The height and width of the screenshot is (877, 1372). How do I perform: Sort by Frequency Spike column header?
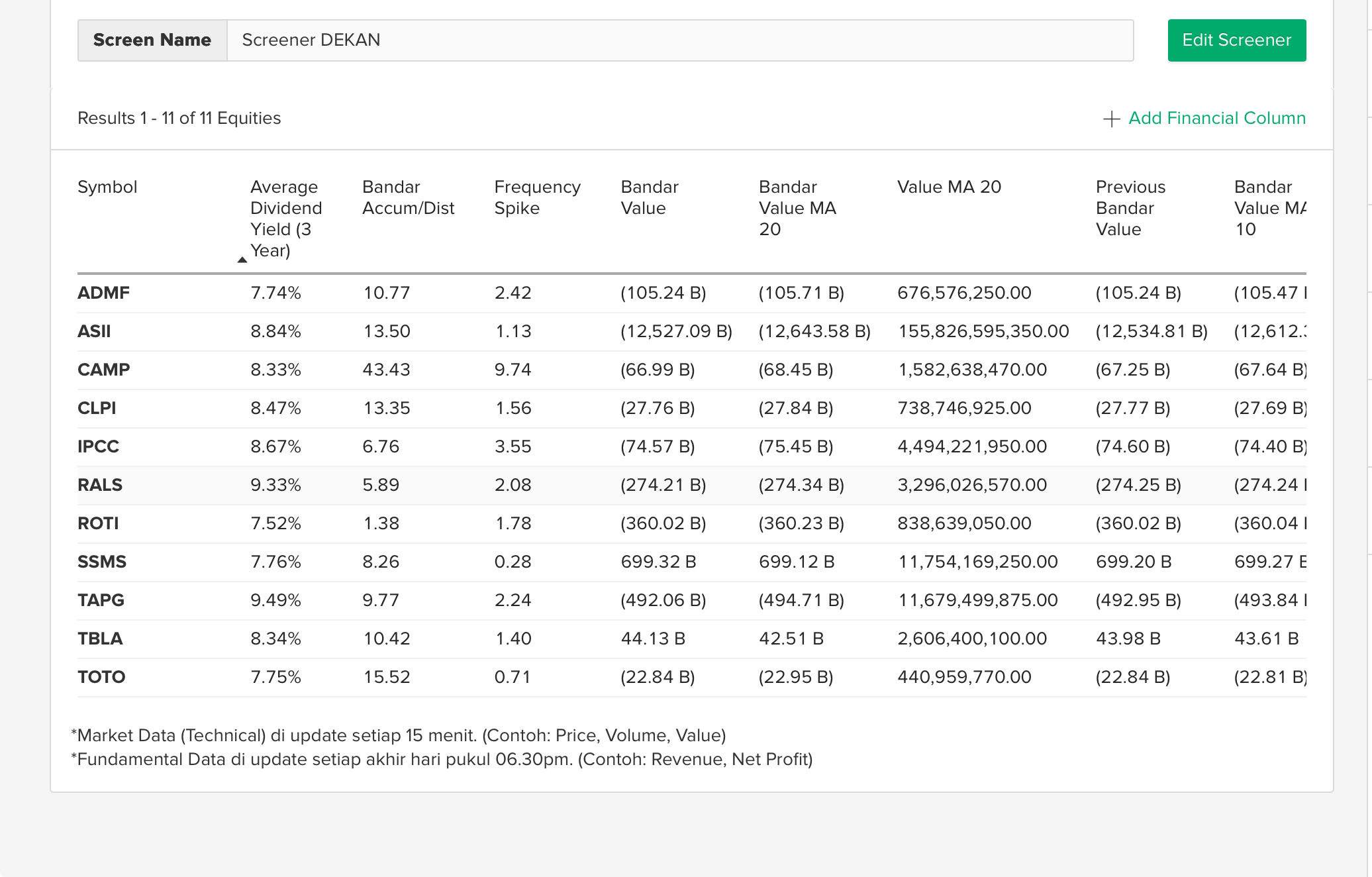pos(537,197)
